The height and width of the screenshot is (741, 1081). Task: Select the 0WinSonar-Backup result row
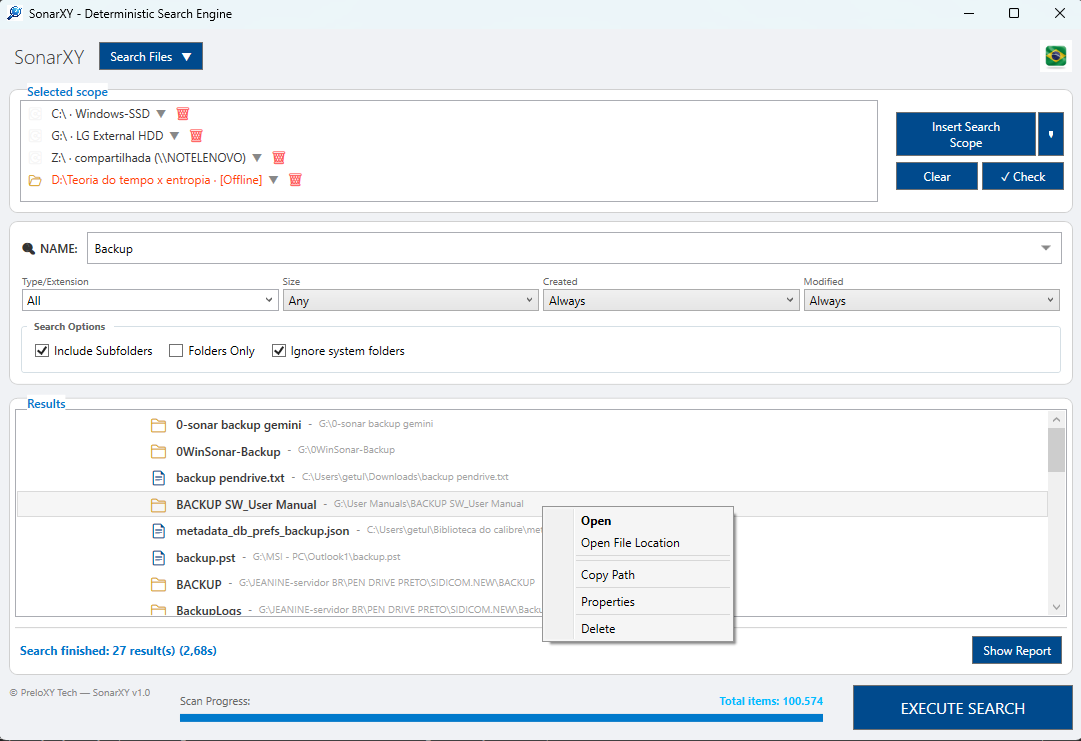point(532,451)
